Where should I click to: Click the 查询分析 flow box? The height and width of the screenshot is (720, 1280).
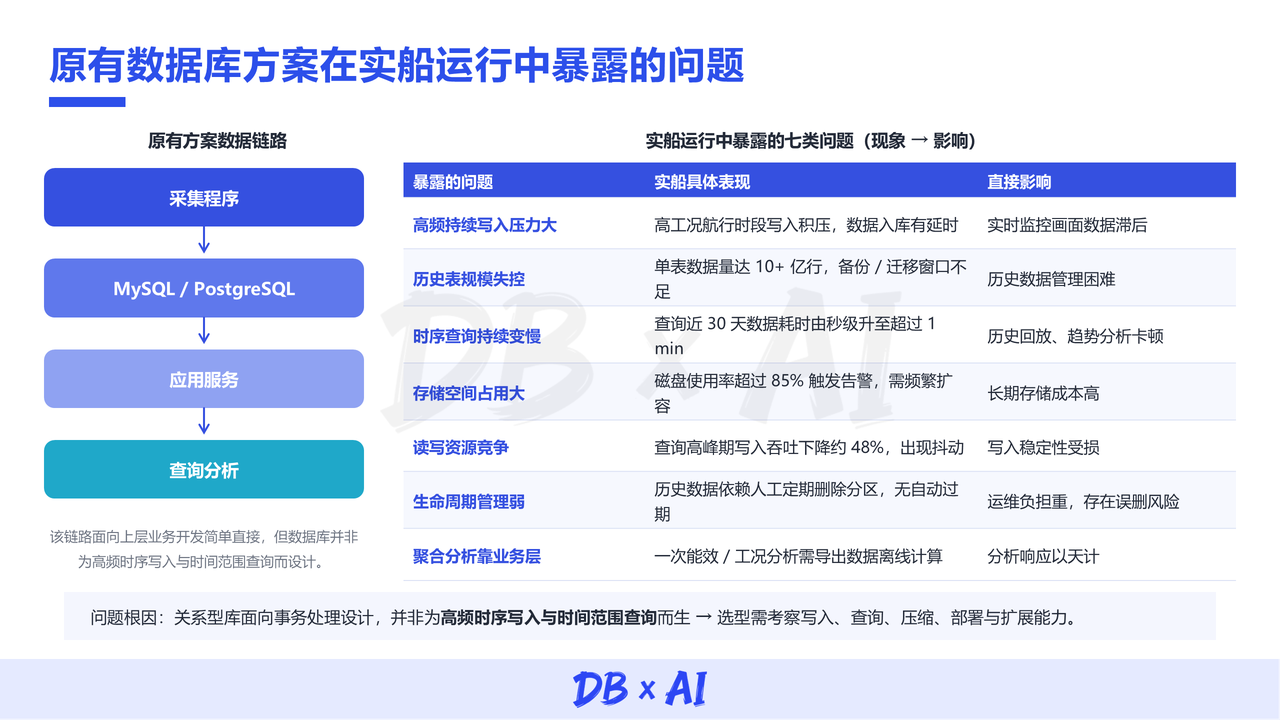[x=204, y=469]
